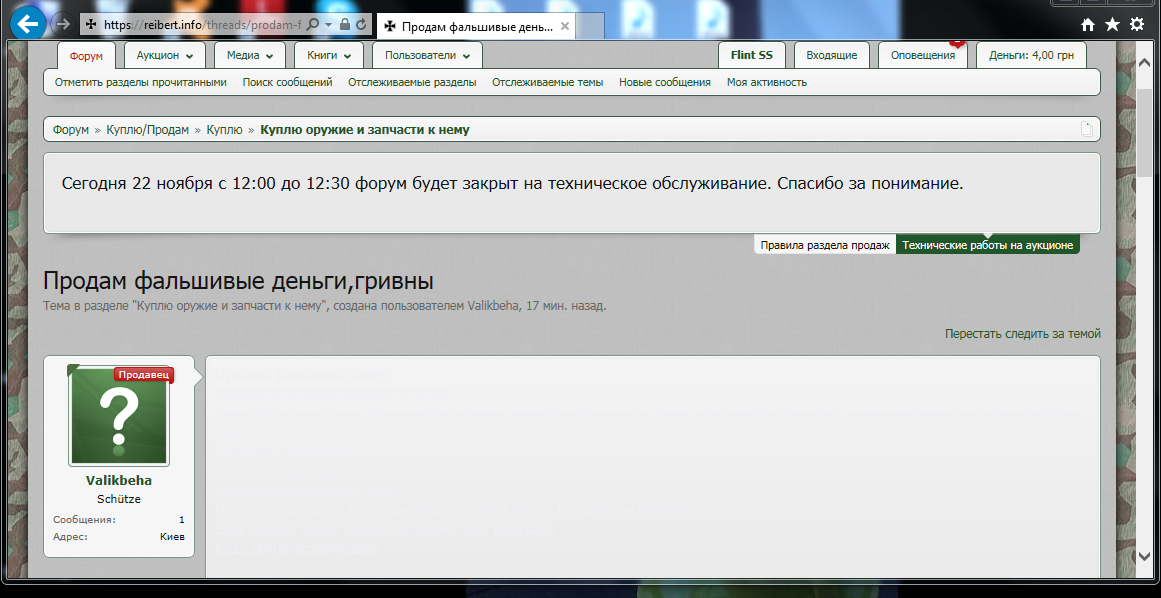Click the page refresh icon
The height and width of the screenshot is (598, 1161).
(x=361, y=22)
